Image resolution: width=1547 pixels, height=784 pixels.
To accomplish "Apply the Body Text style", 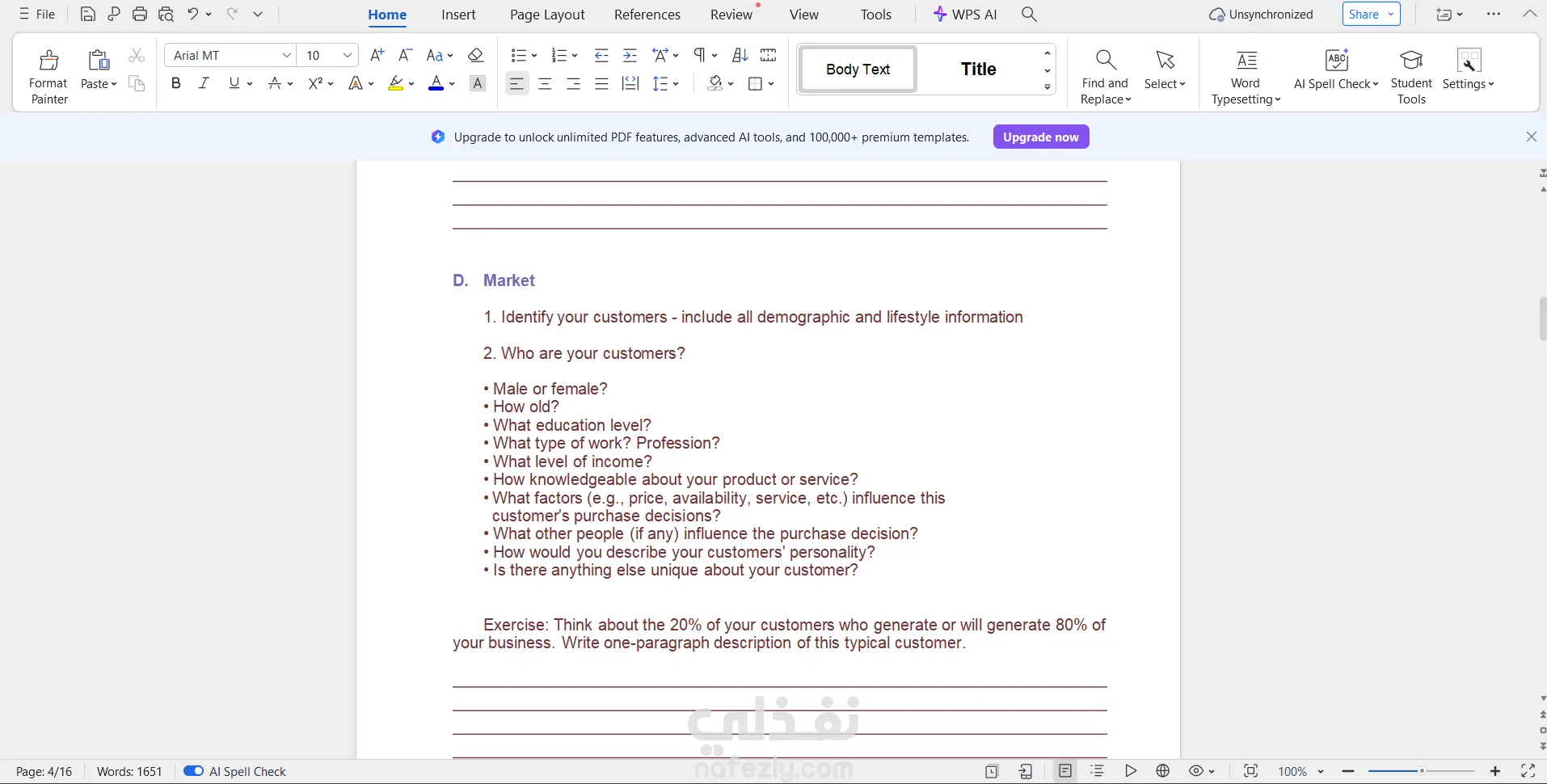I will tap(858, 69).
